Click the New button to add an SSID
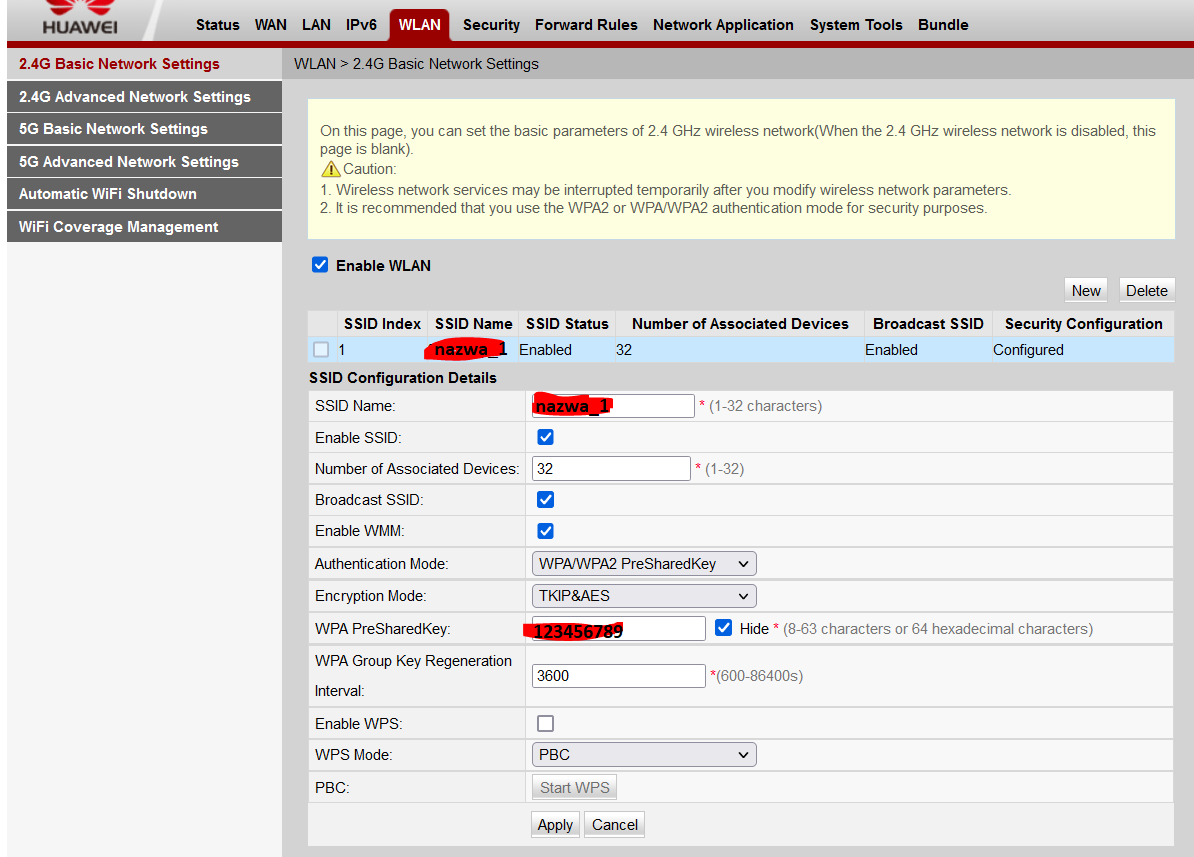1194x857 pixels. pos(1086,290)
